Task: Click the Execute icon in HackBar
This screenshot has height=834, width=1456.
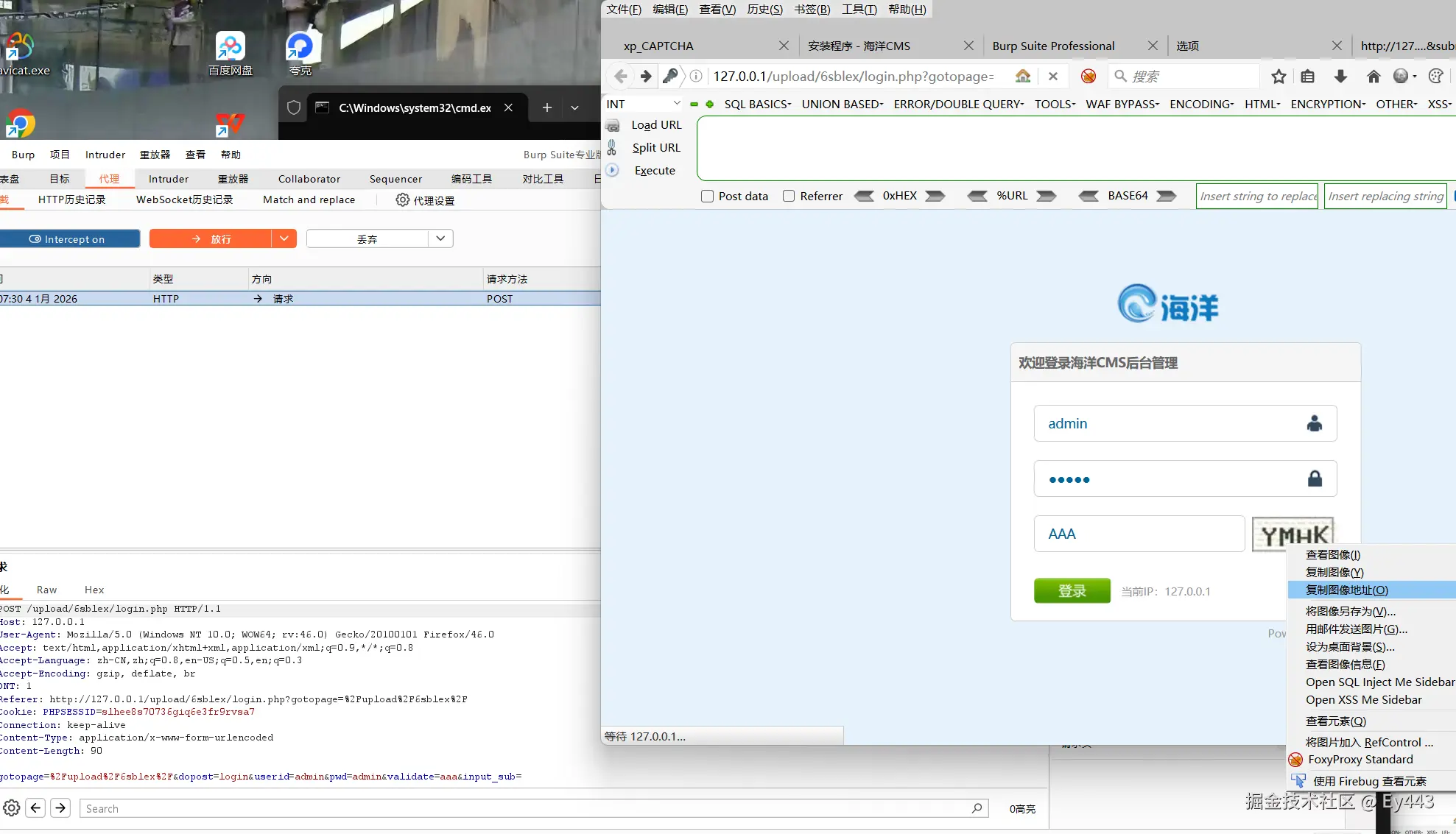Action: pyautogui.click(x=613, y=170)
